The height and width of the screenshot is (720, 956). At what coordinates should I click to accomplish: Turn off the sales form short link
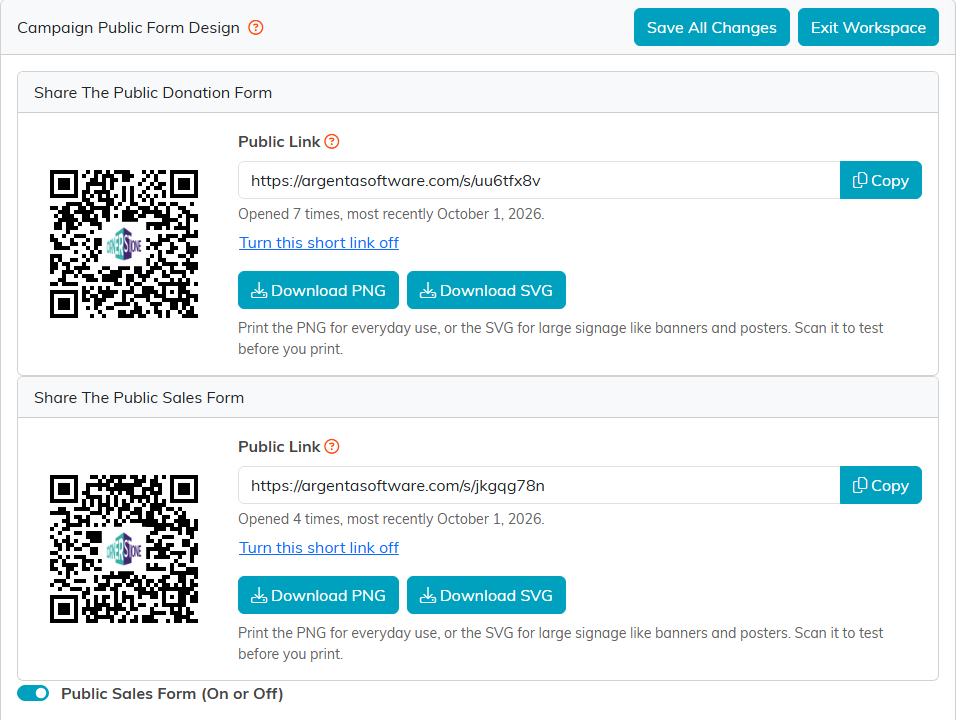point(319,547)
